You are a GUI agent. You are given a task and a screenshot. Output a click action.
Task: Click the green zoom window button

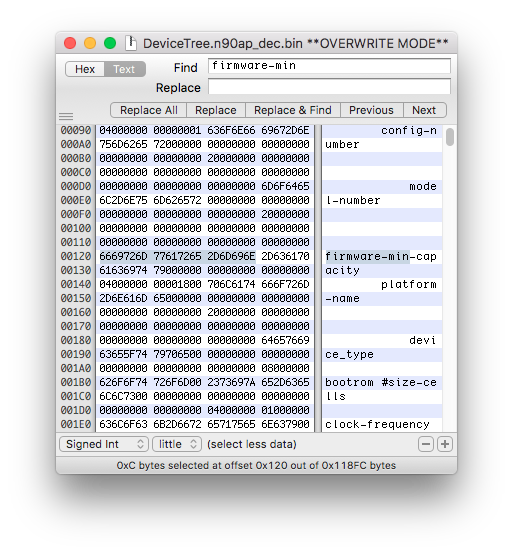click(x=110, y=43)
